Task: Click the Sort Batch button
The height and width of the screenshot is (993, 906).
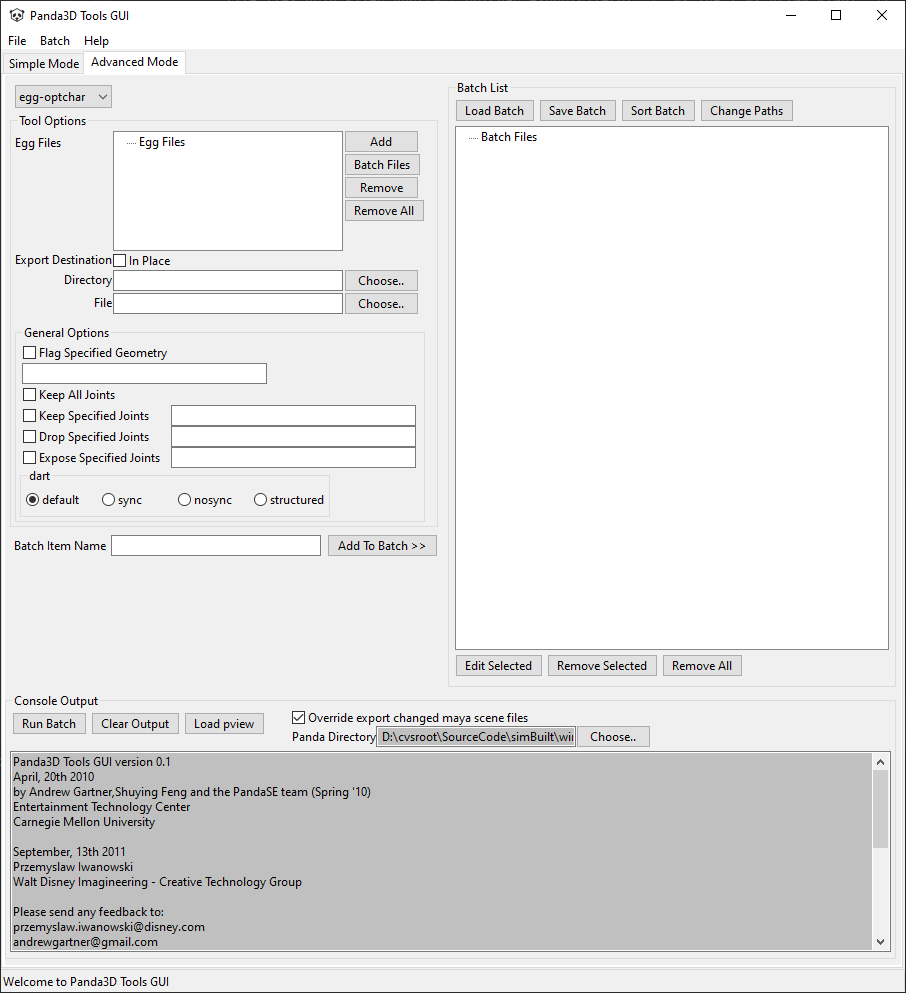Action: (x=658, y=110)
